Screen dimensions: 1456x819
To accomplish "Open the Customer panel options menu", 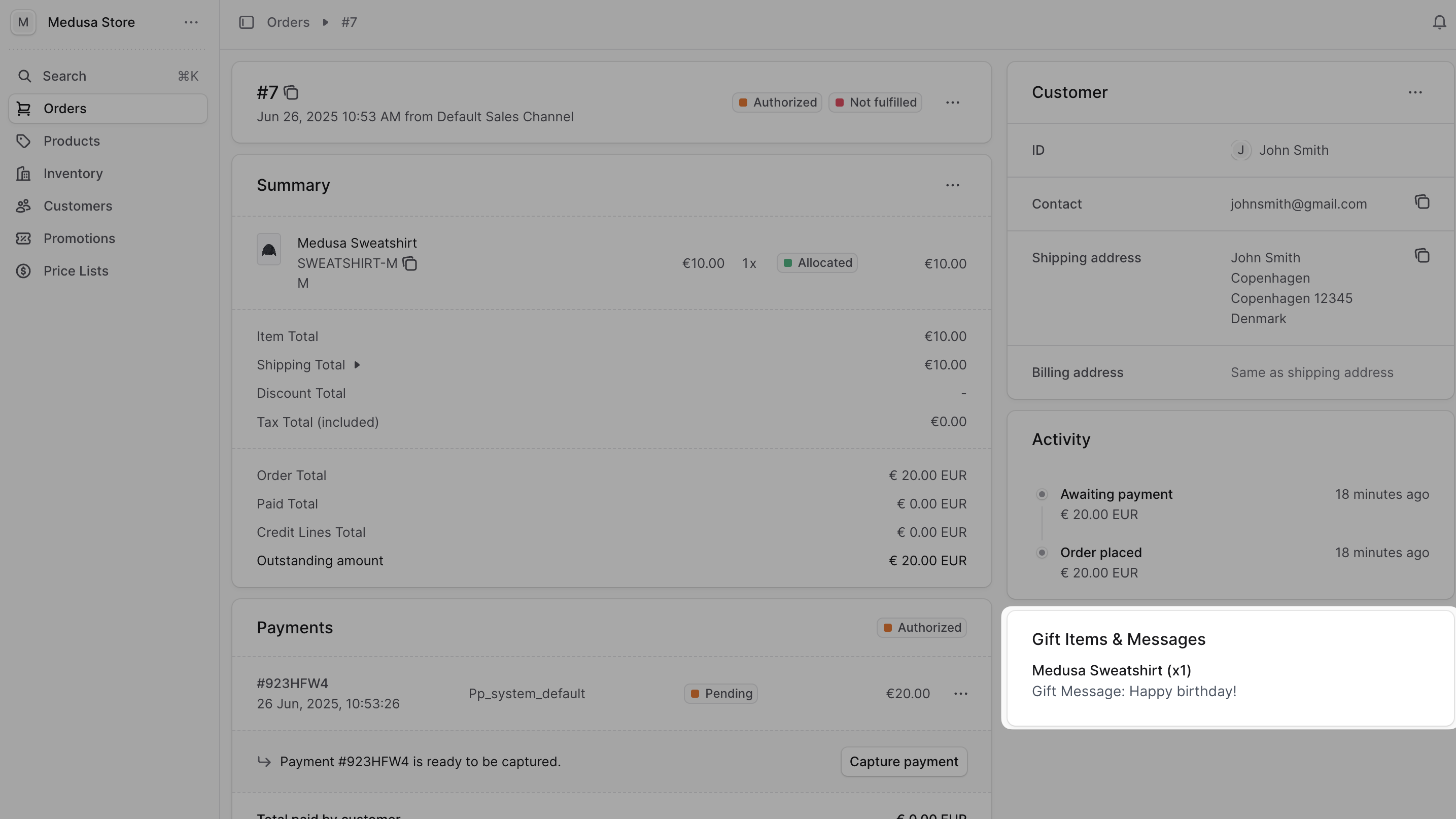I will pyautogui.click(x=1416, y=92).
